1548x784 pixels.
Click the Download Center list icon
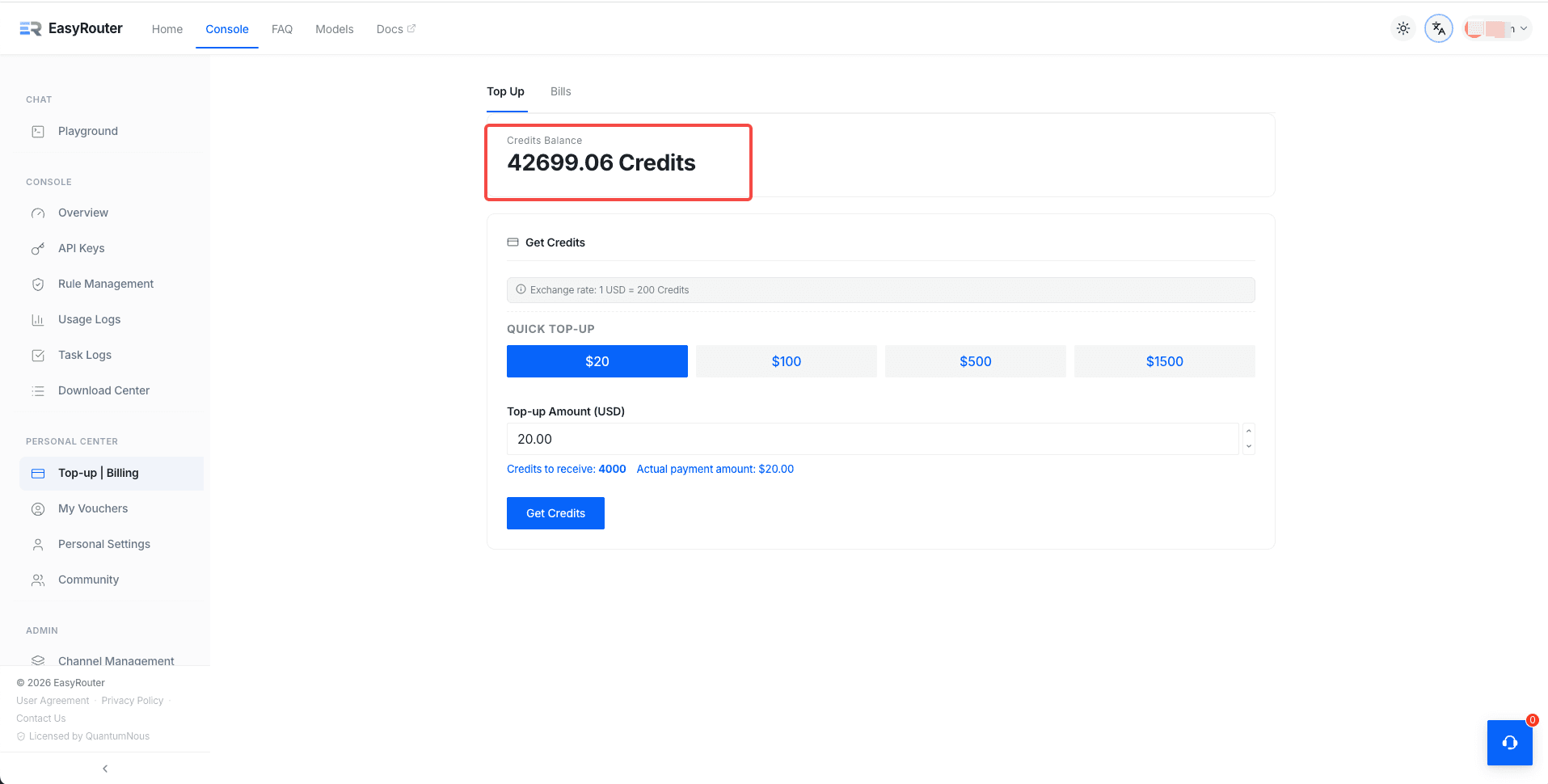point(38,391)
